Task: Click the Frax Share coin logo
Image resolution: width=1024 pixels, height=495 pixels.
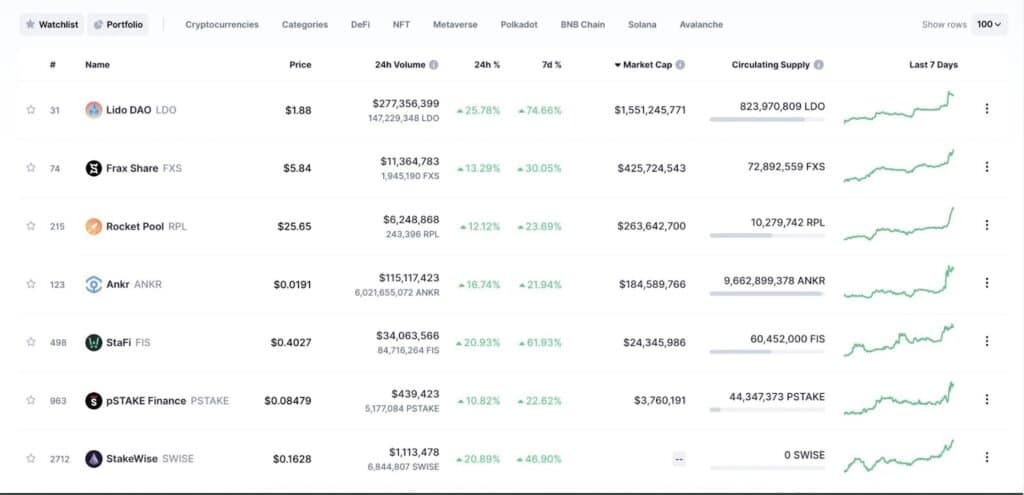Action: (x=94, y=168)
